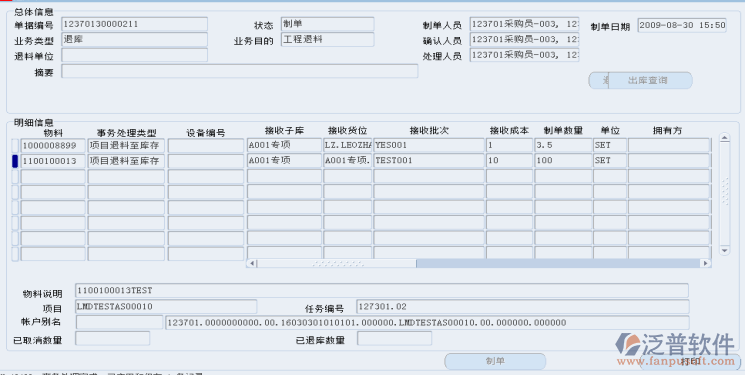The image size is (745, 377).
Task: Click the 出库查询 button
Action: [x=649, y=80]
